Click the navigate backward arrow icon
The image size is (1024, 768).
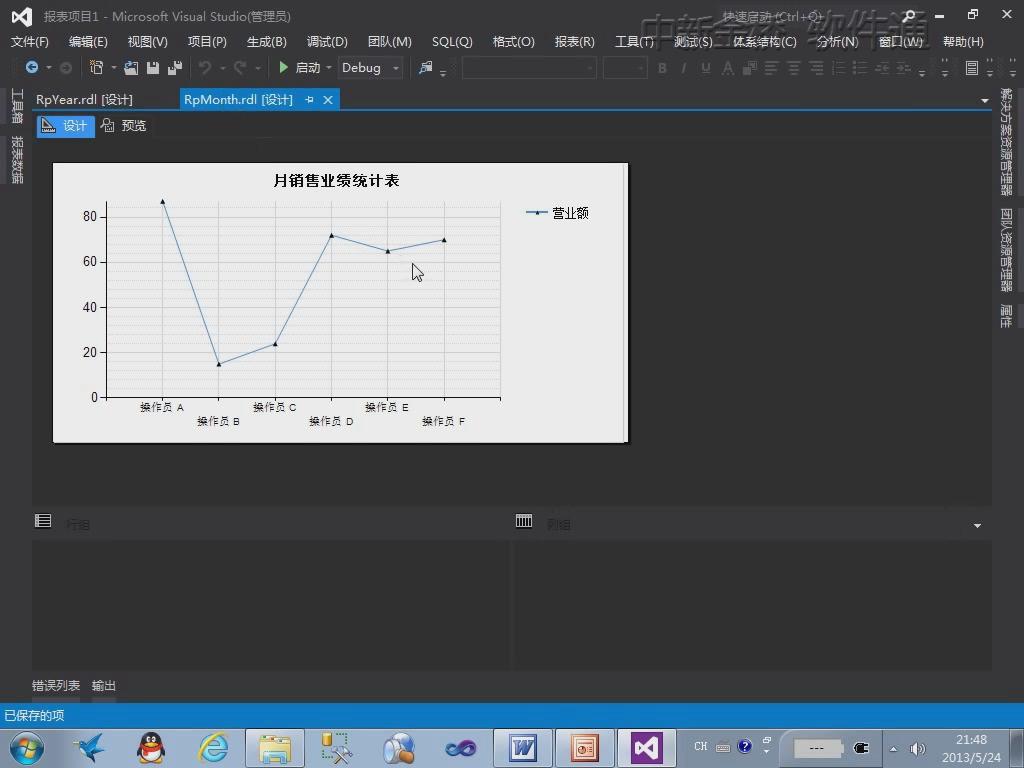click(x=31, y=67)
